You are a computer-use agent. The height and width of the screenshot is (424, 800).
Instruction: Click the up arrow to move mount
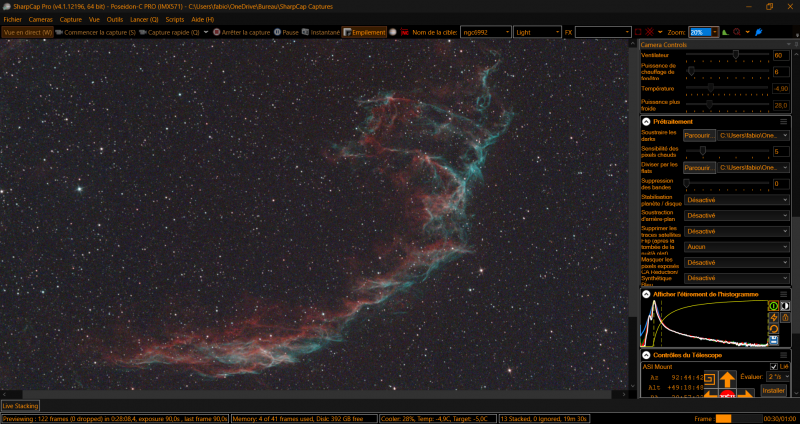(x=728, y=379)
